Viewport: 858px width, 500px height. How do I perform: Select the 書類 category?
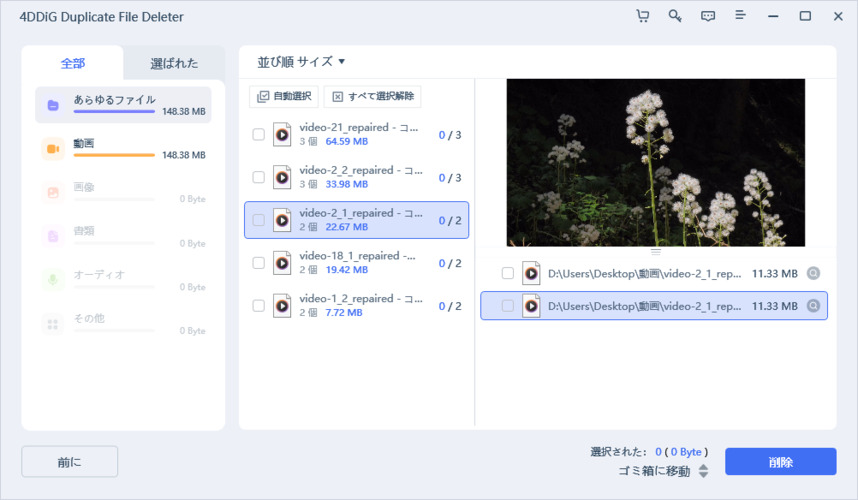pos(123,236)
